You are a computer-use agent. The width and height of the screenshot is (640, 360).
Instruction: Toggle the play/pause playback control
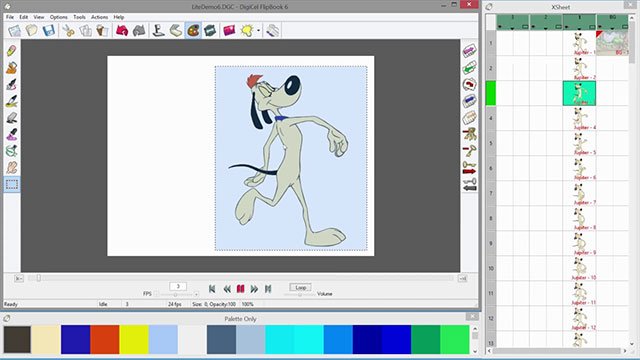pyautogui.click(x=240, y=289)
